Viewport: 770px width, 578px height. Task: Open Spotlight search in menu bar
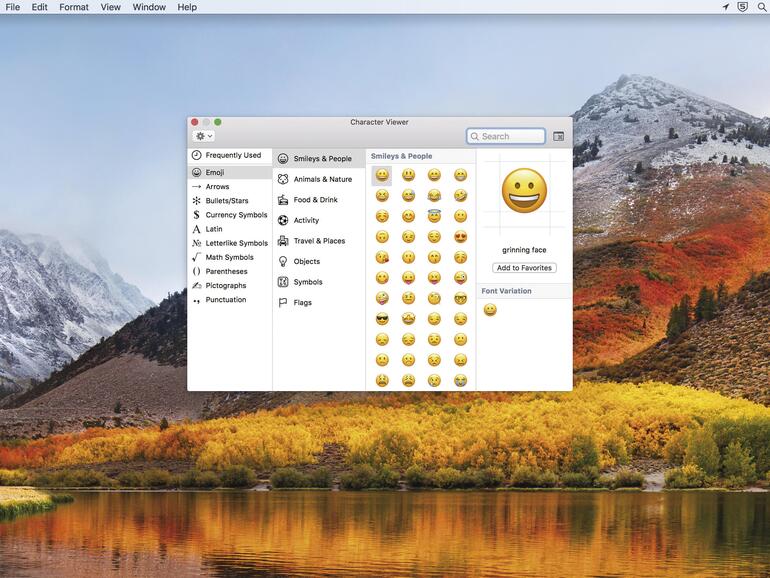click(762, 7)
